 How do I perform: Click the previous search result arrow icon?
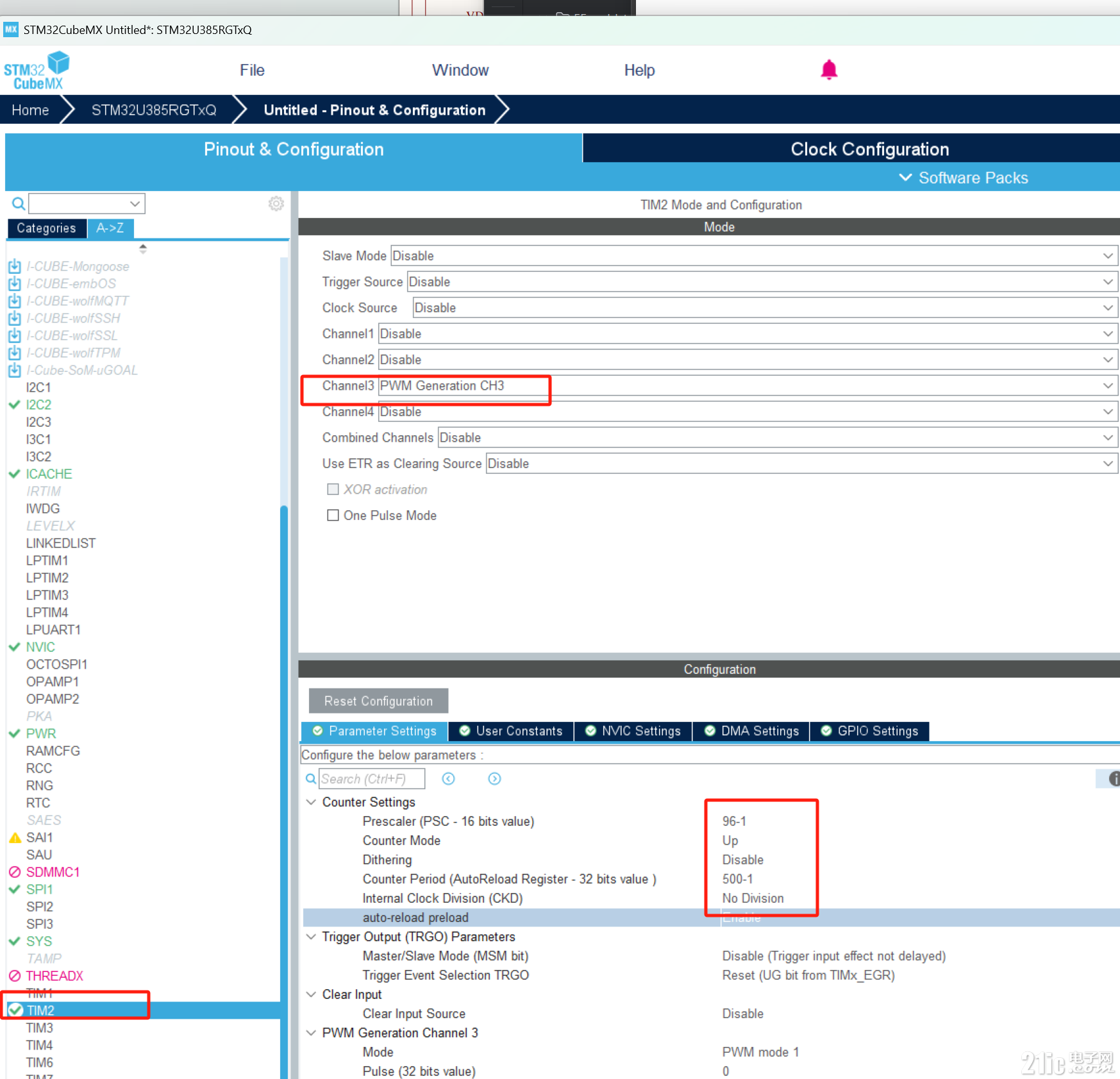[x=449, y=778]
